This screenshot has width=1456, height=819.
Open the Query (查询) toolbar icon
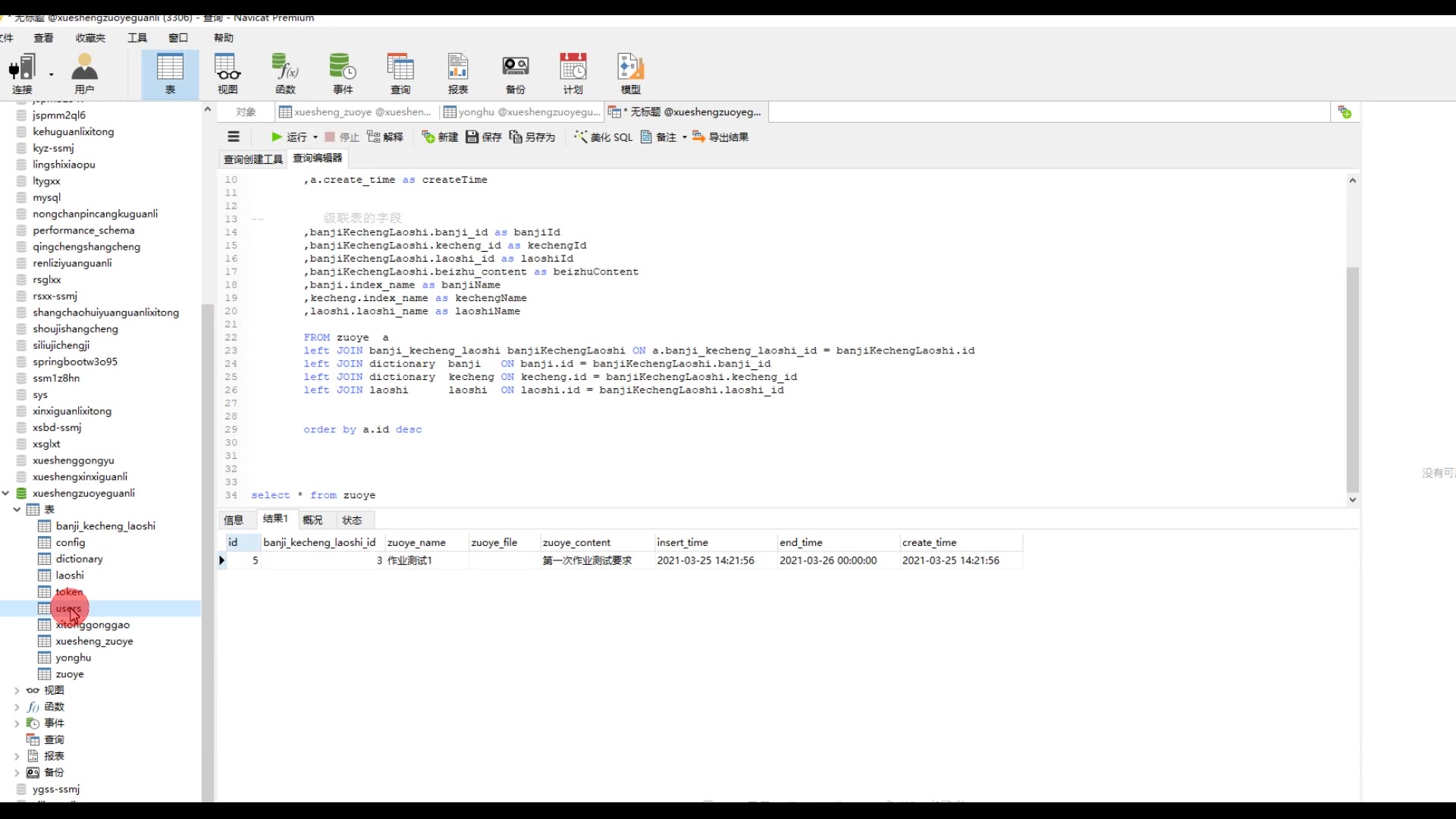(400, 74)
